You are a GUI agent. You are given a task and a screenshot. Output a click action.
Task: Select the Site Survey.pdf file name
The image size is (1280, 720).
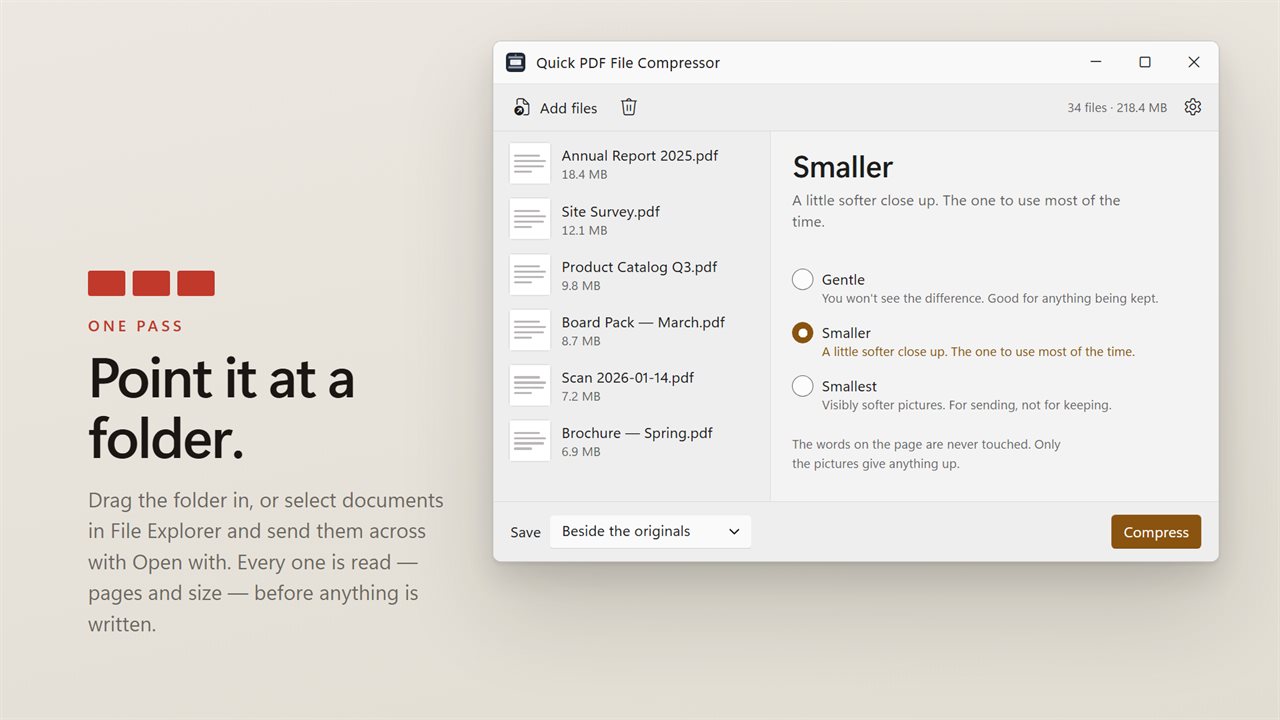pos(611,212)
